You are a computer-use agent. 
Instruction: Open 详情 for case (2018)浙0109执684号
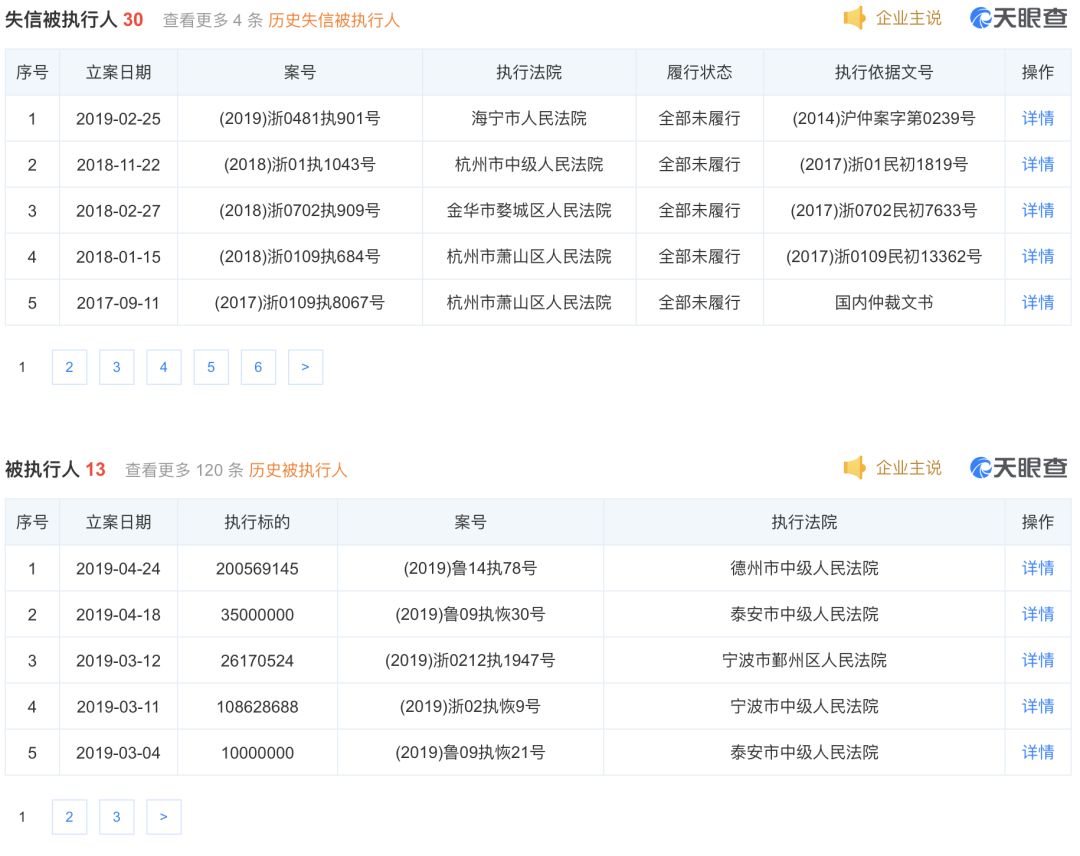point(1037,257)
